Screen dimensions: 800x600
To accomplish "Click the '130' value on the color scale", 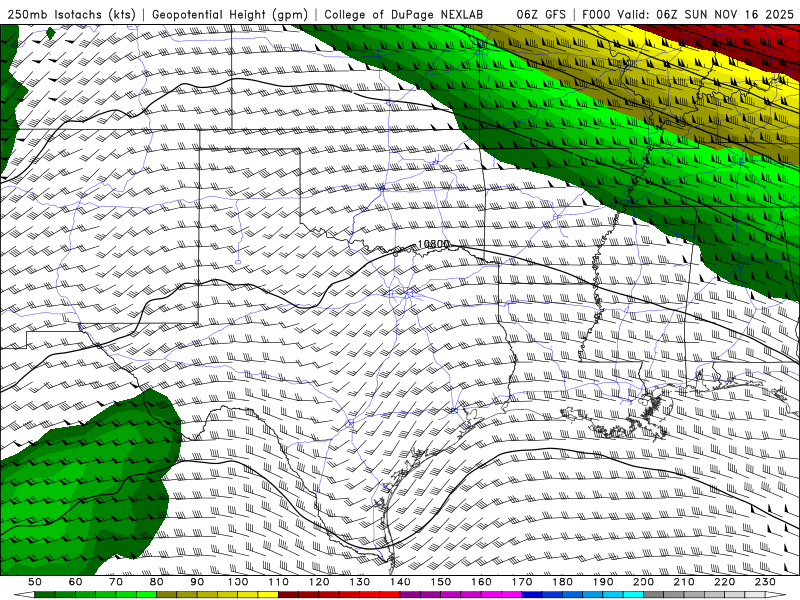I will tap(360, 582).
